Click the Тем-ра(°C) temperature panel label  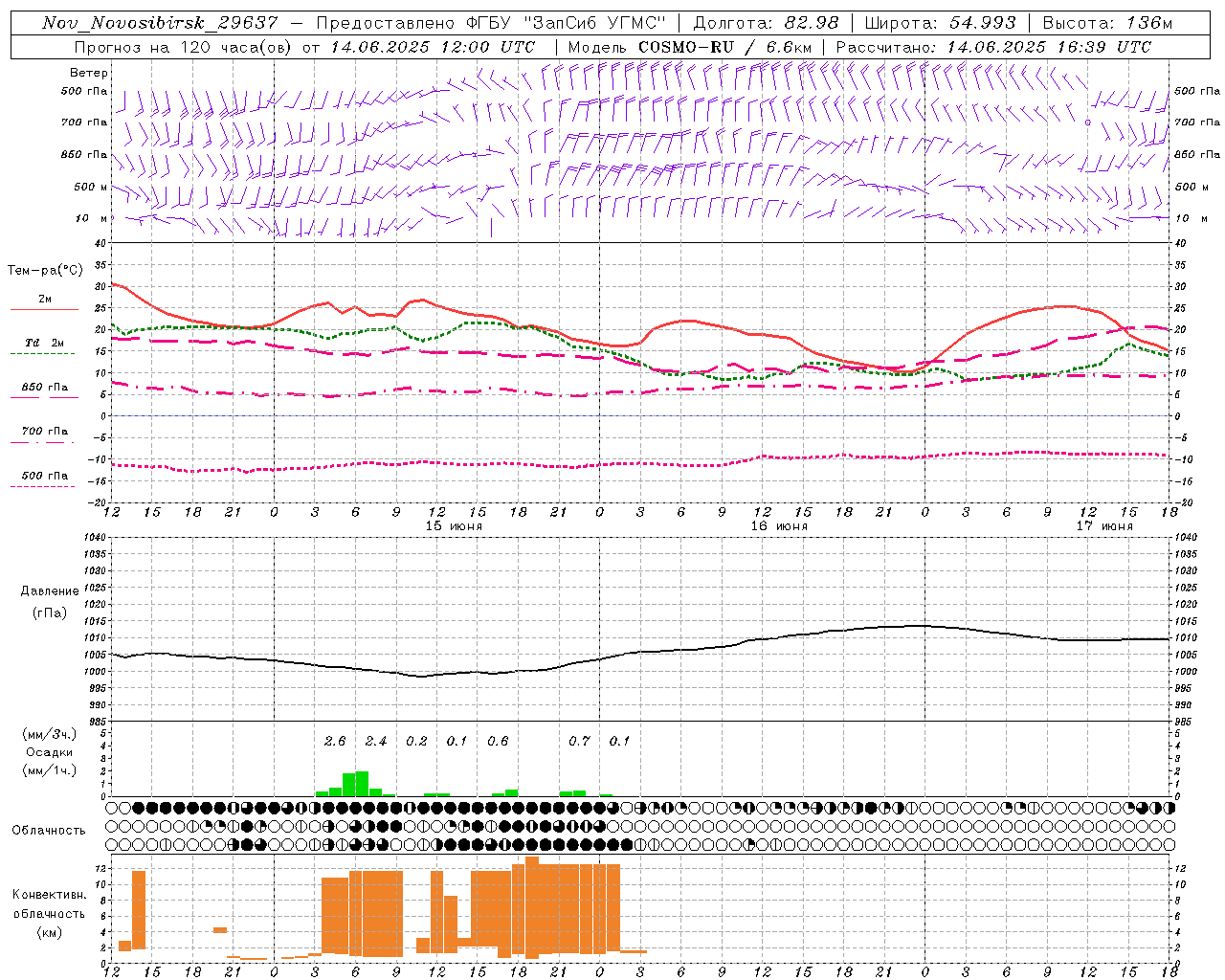pyautogui.click(x=45, y=271)
